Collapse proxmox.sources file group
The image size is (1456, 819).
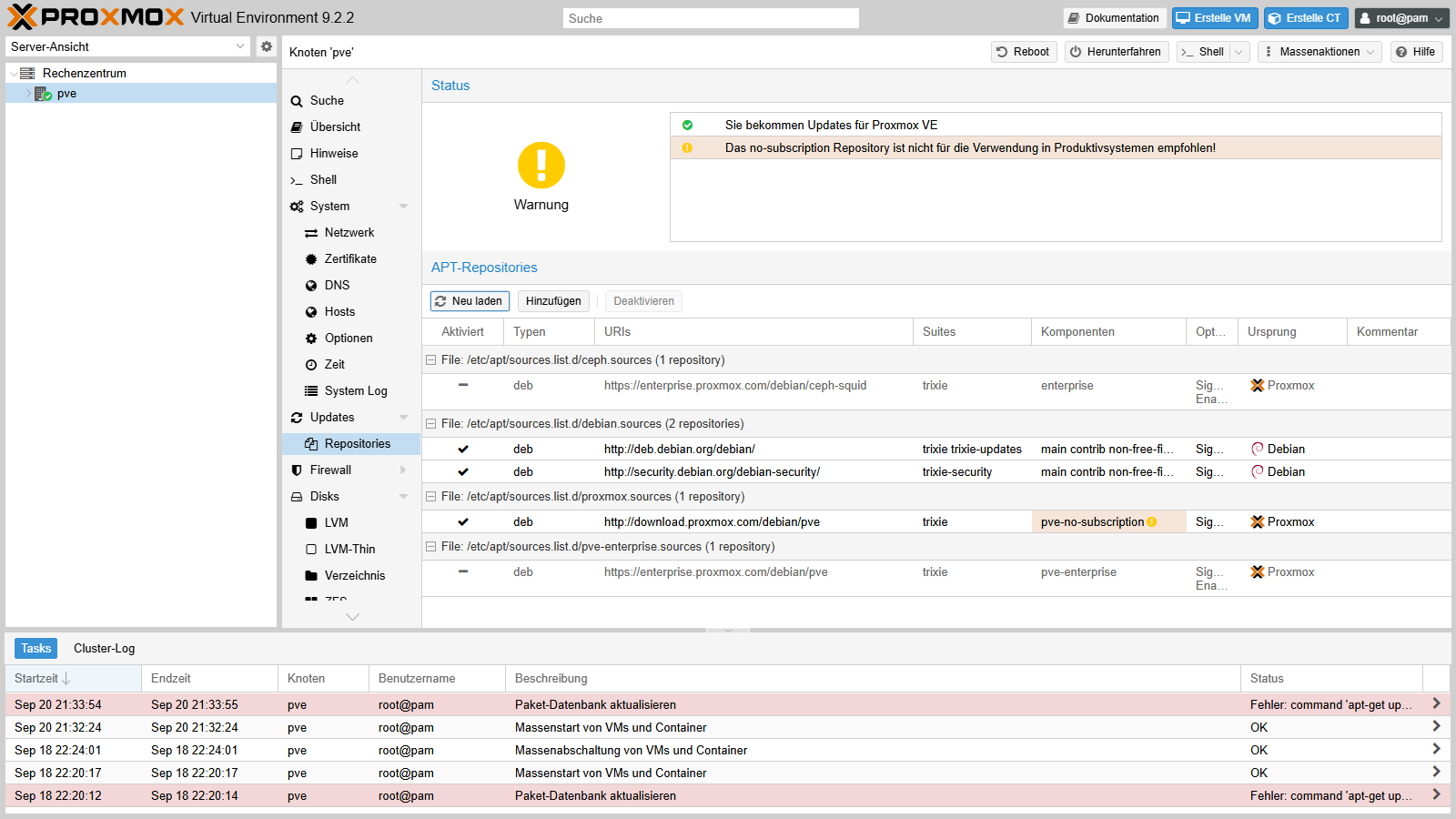(x=431, y=497)
